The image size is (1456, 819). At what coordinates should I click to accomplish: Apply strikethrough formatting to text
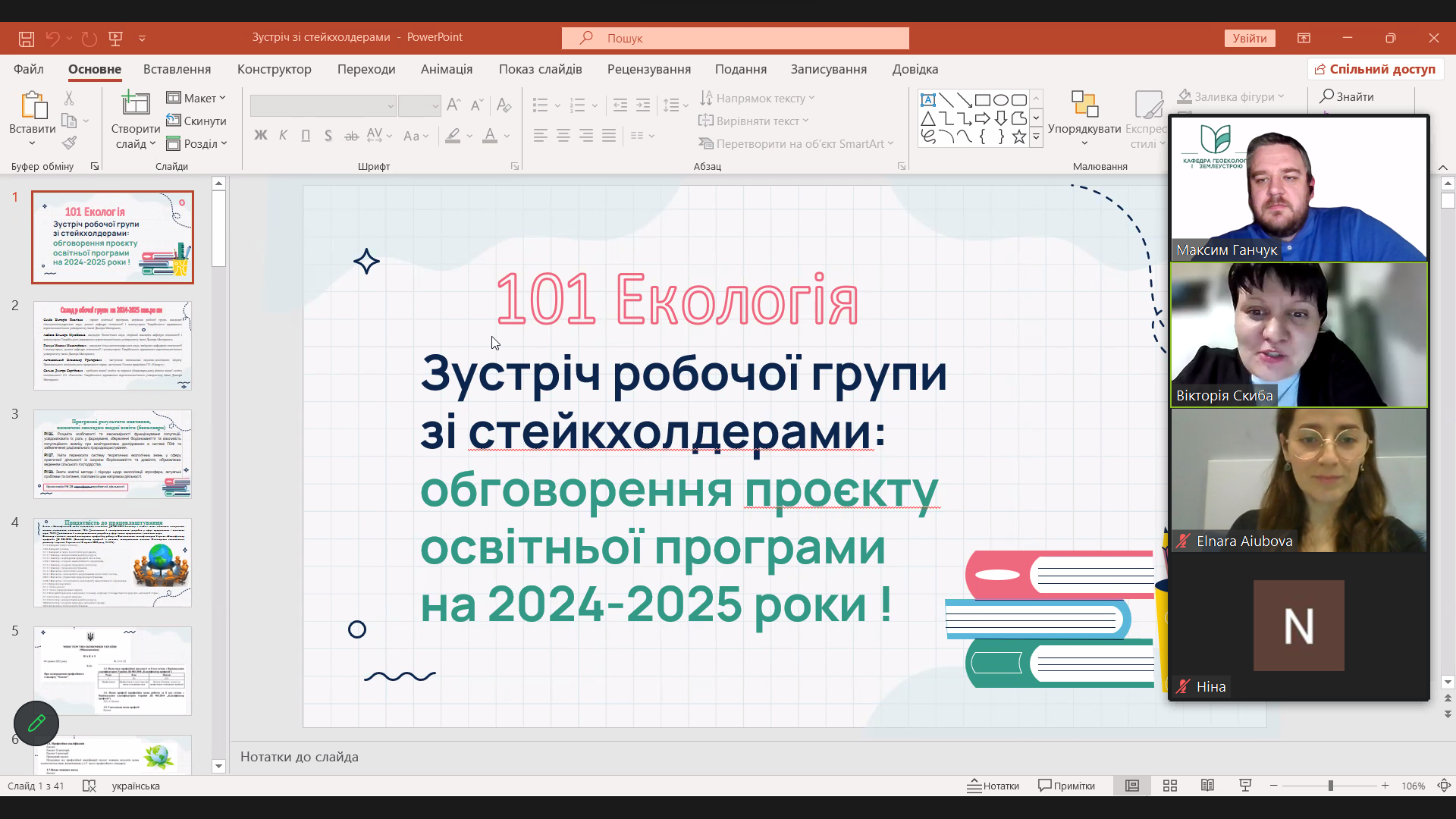pyautogui.click(x=351, y=135)
